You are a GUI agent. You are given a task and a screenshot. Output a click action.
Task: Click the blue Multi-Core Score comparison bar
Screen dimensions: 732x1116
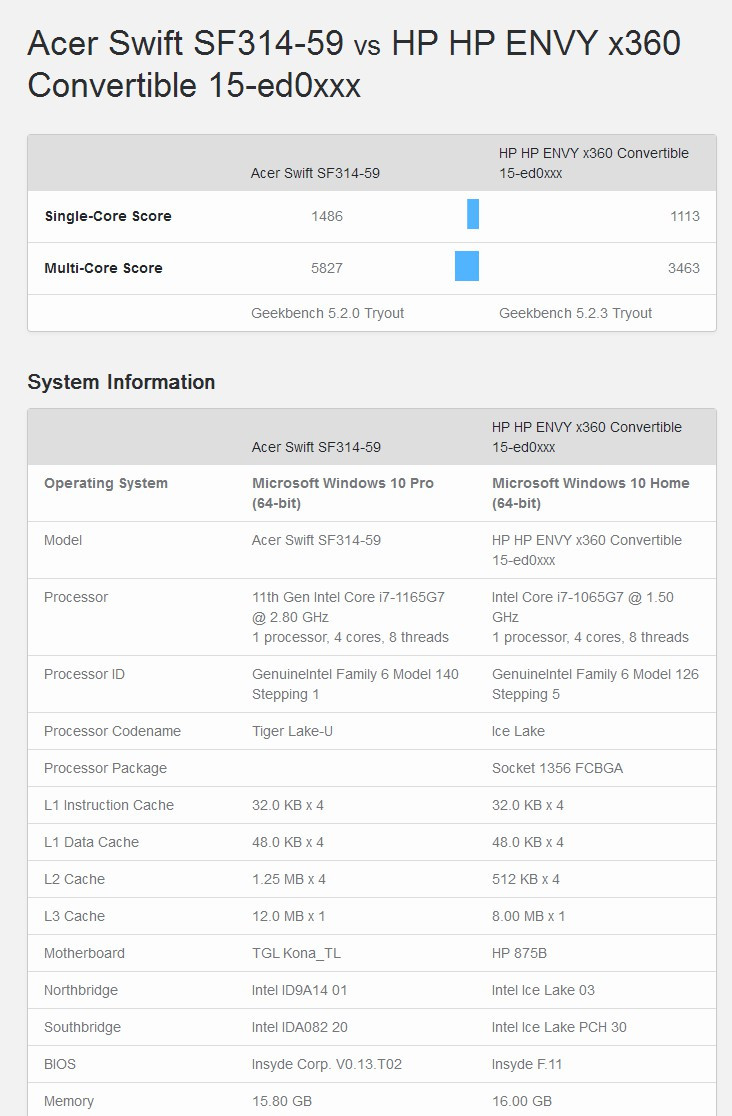[x=467, y=267]
